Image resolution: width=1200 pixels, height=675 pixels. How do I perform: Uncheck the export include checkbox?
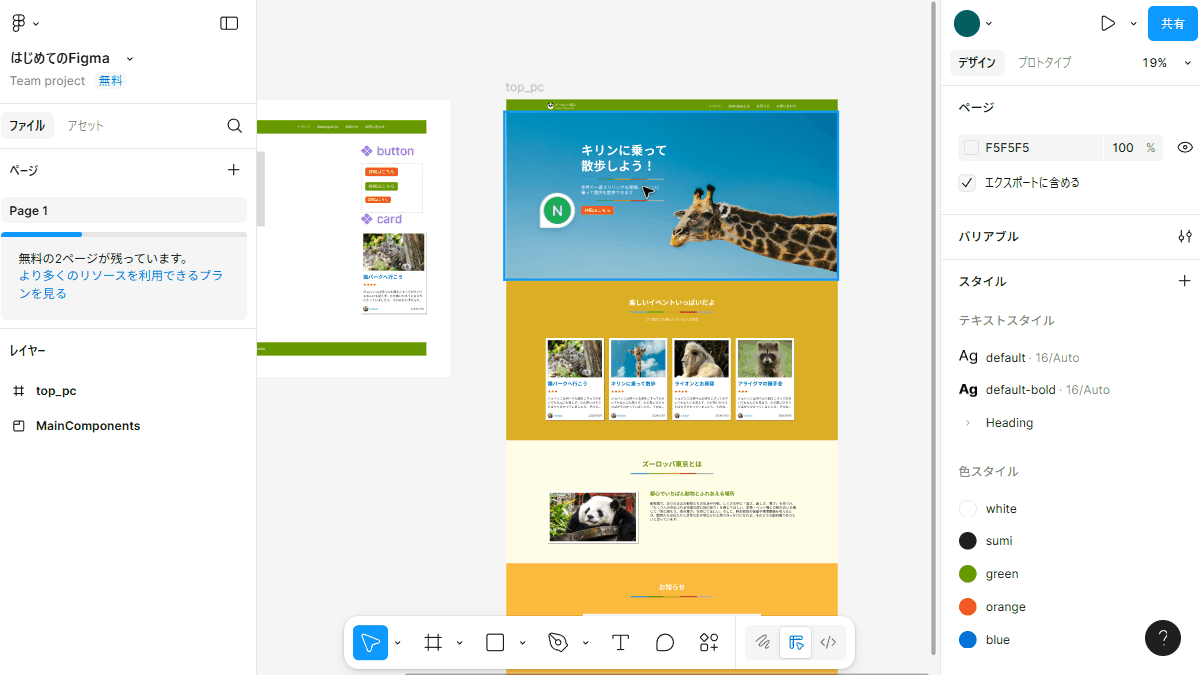tap(967, 183)
